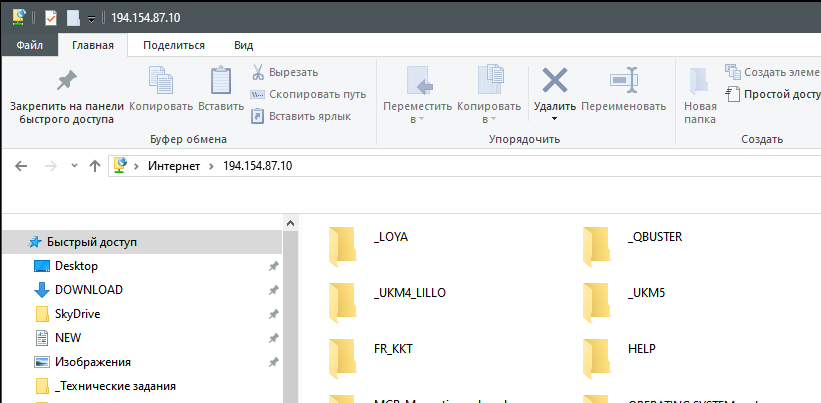Screen dimensions: 821x403
Task: Click the Paste clipboard icon
Action: click(x=221, y=82)
